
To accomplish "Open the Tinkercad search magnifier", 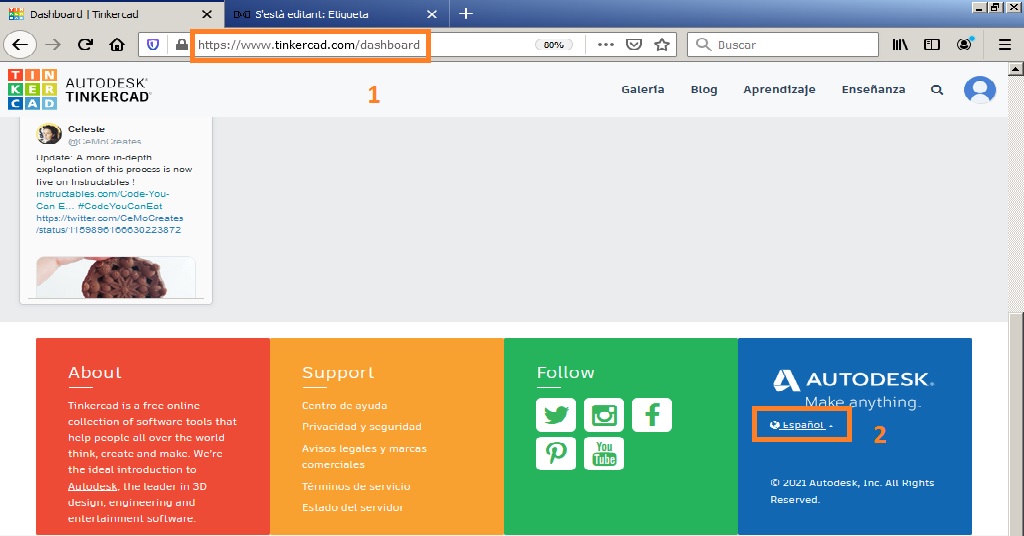I will (x=937, y=90).
